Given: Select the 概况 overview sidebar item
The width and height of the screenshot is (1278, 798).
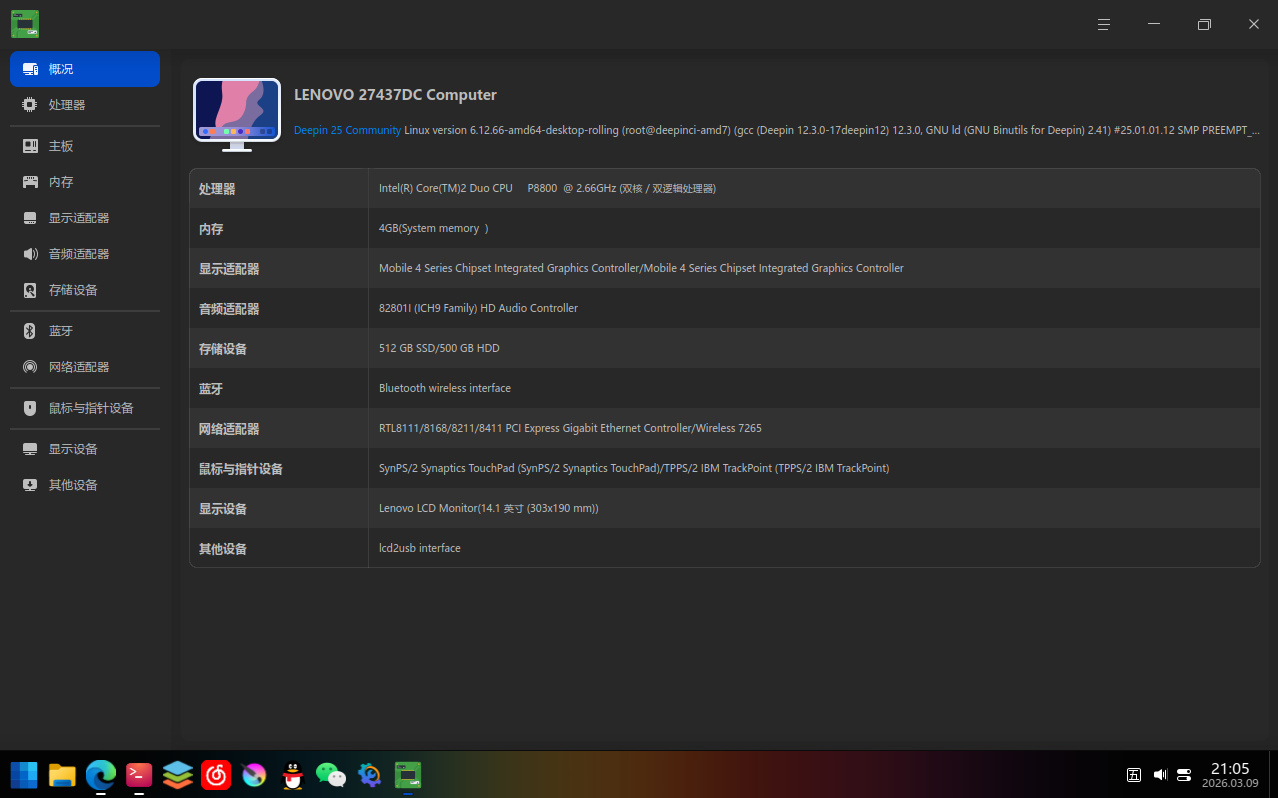Looking at the screenshot, I should pos(85,69).
